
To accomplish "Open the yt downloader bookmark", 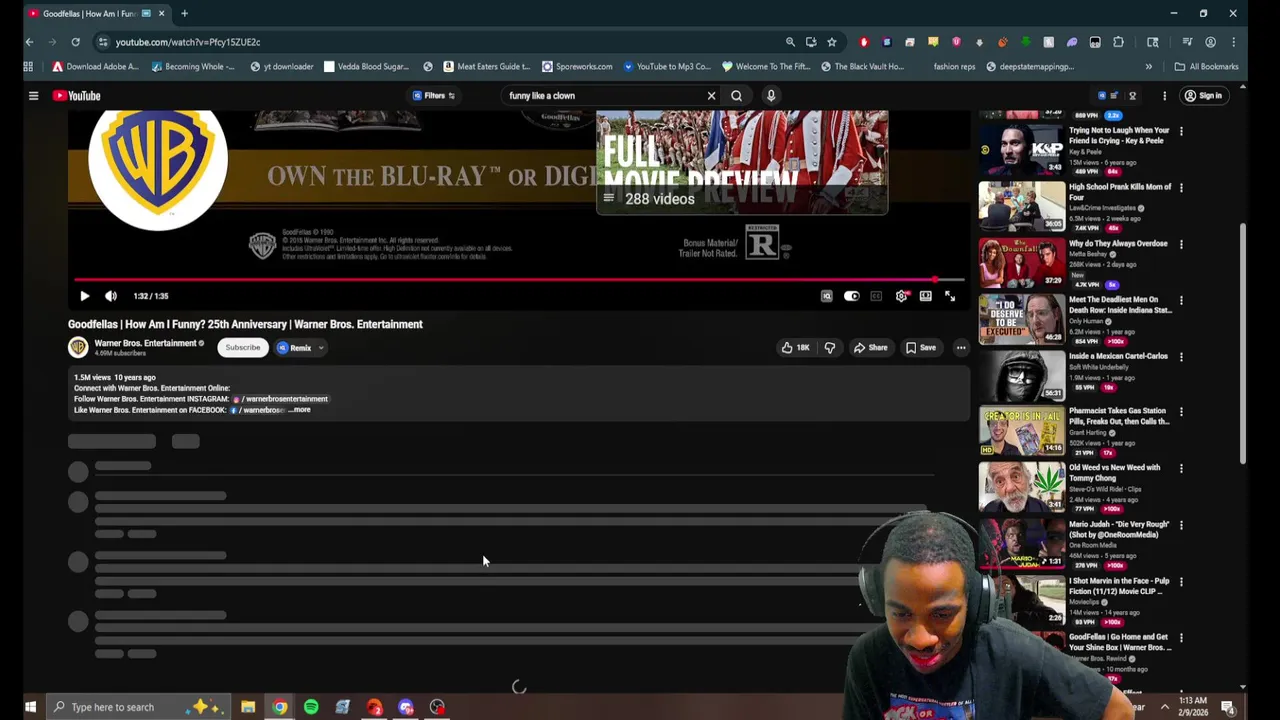I will 282,67.
